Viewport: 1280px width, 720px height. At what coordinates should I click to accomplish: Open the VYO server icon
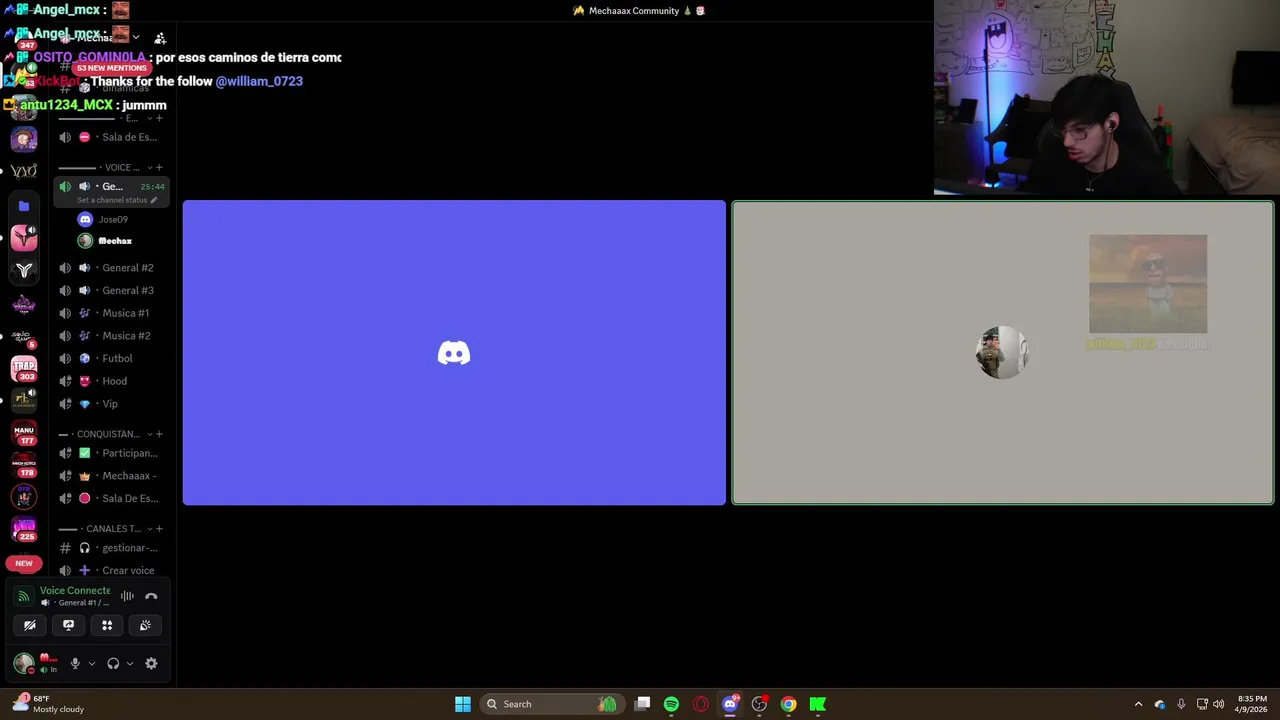pyautogui.click(x=24, y=171)
